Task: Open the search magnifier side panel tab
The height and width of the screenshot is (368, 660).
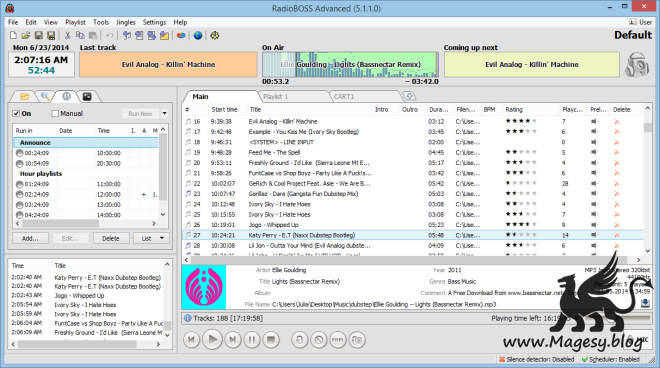Action: [45, 97]
